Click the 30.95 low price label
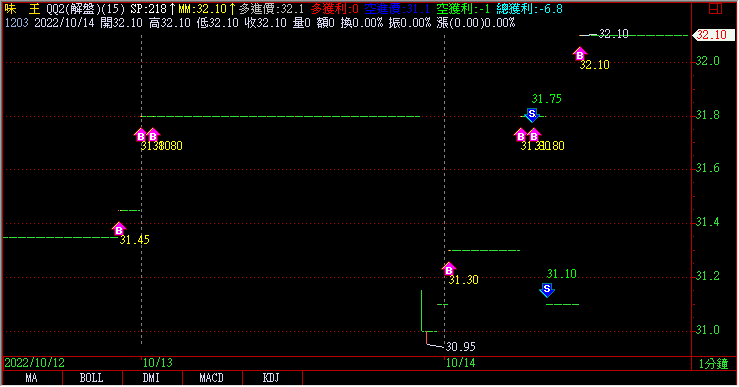This screenshot has height=387, width=739. (x=460, y=347)
